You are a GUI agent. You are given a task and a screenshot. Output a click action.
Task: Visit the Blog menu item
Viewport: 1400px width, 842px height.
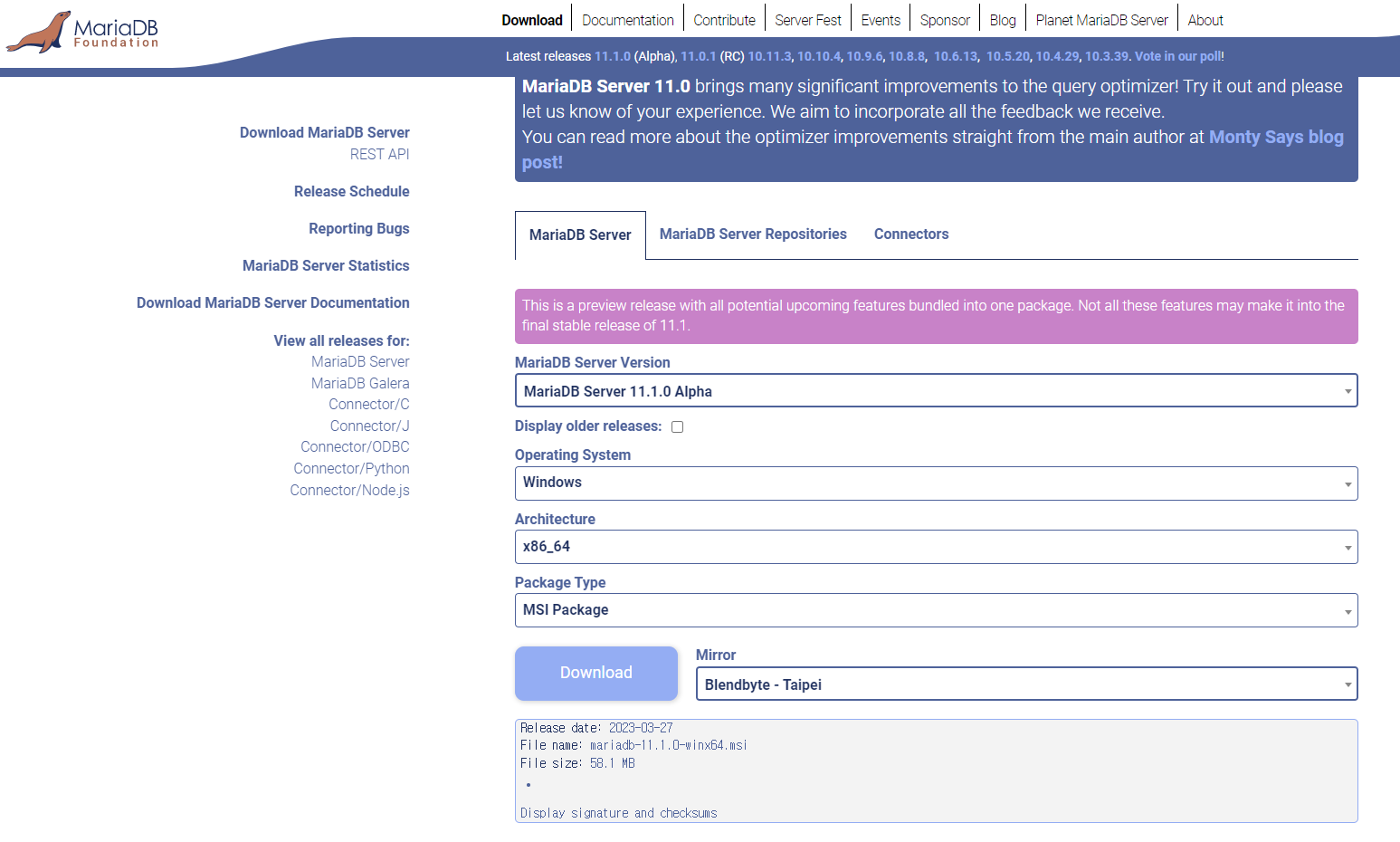(1003, 20)
